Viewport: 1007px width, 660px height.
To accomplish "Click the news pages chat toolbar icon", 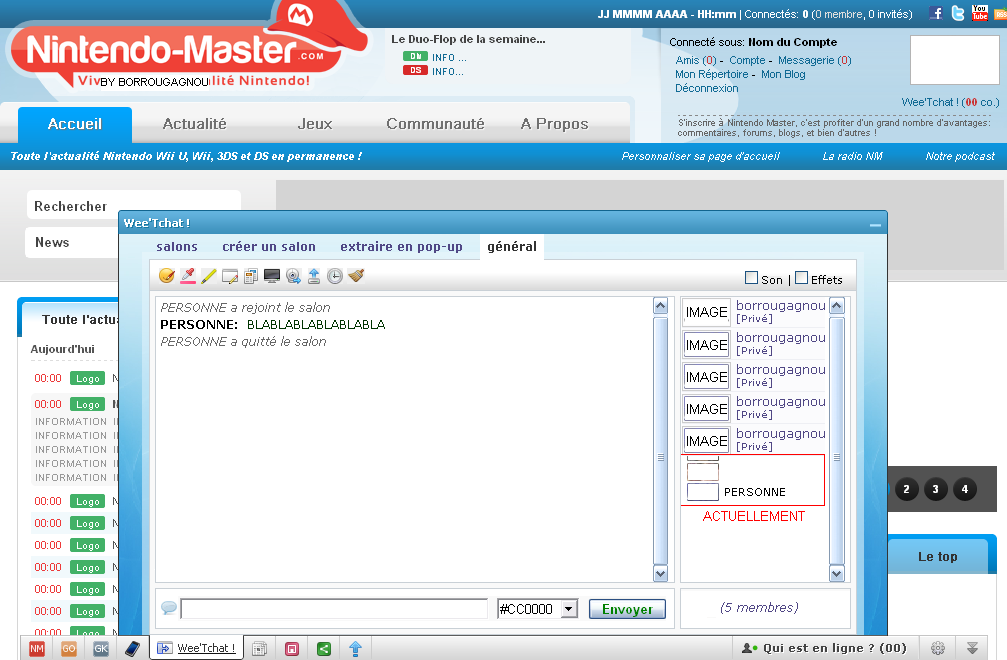I will pos(251,276).
